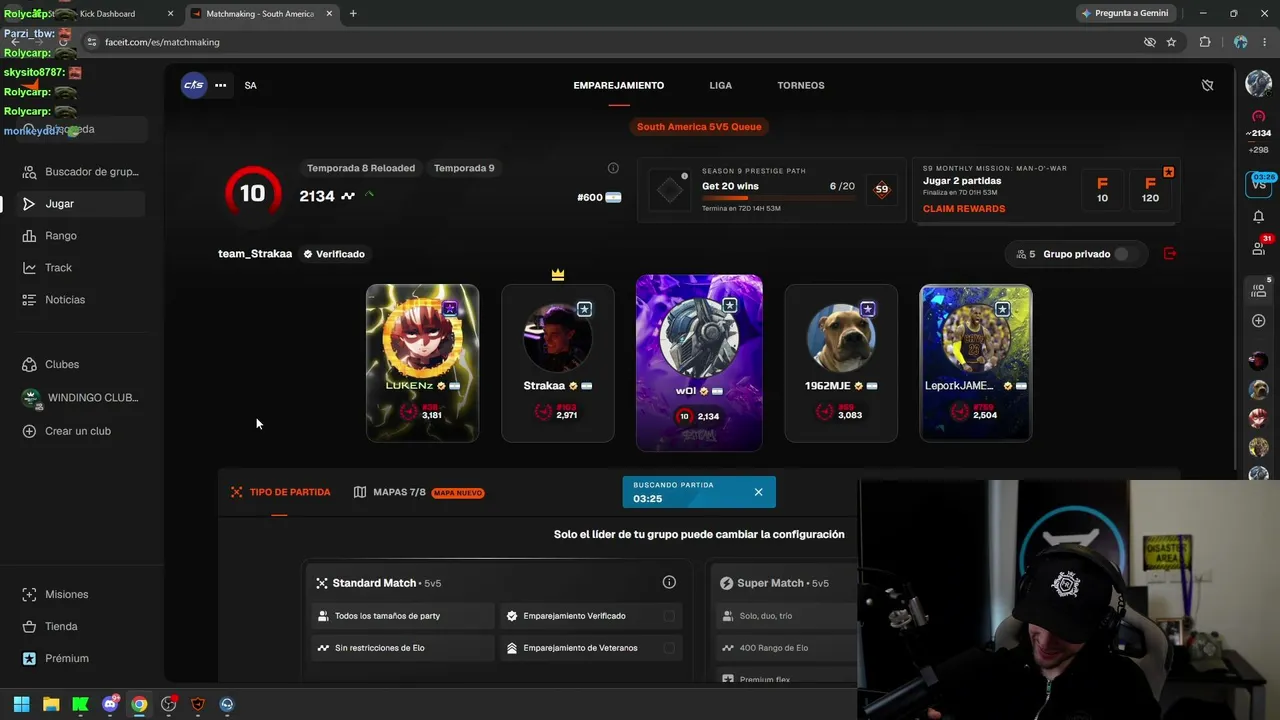Open wDI player card
1280x720 pixels.
tap(699, 363)
